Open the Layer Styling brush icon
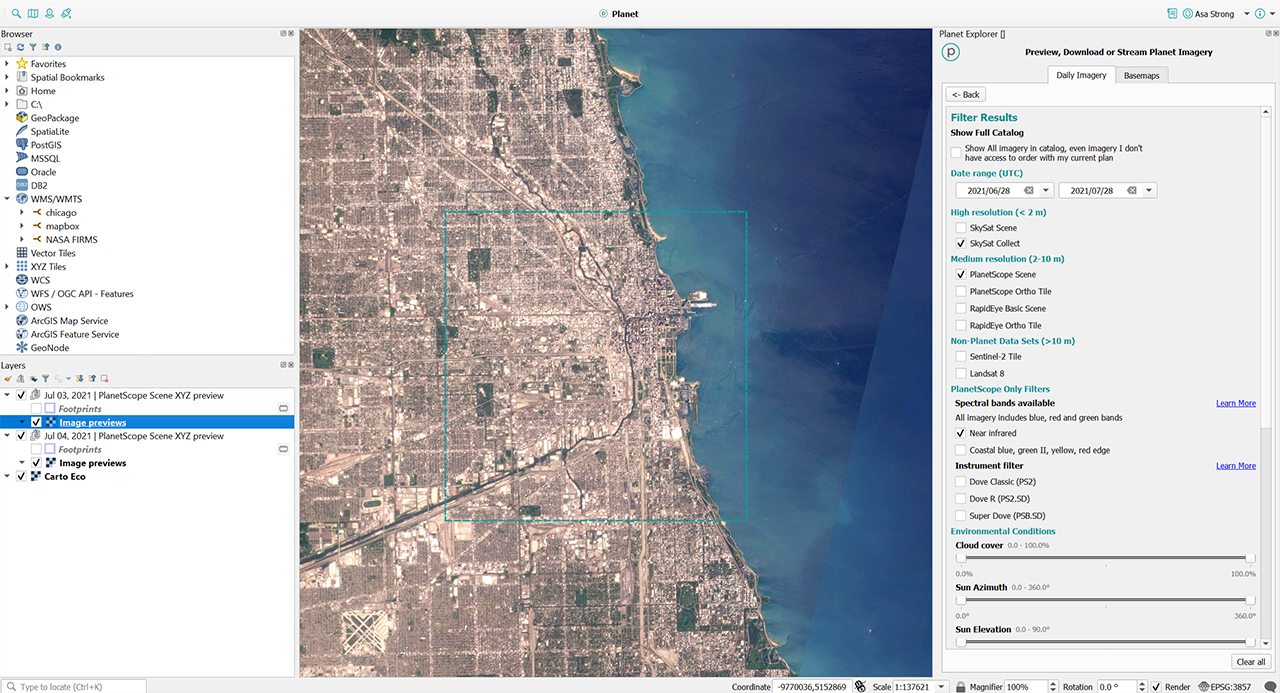The image size is (1280, 693). click(x=7, y=379)
